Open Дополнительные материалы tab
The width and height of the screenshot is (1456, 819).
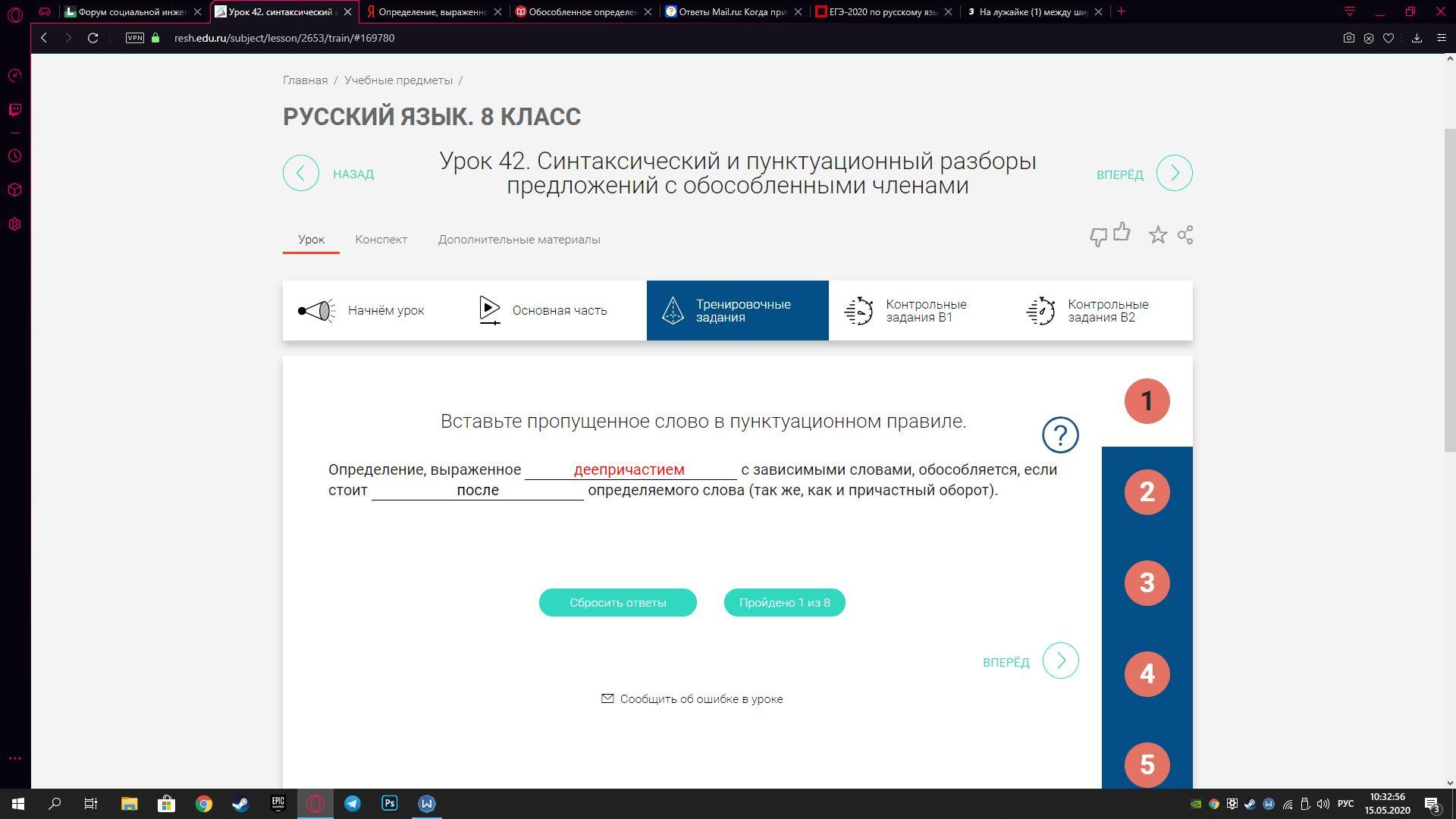[x=519, y=240]
